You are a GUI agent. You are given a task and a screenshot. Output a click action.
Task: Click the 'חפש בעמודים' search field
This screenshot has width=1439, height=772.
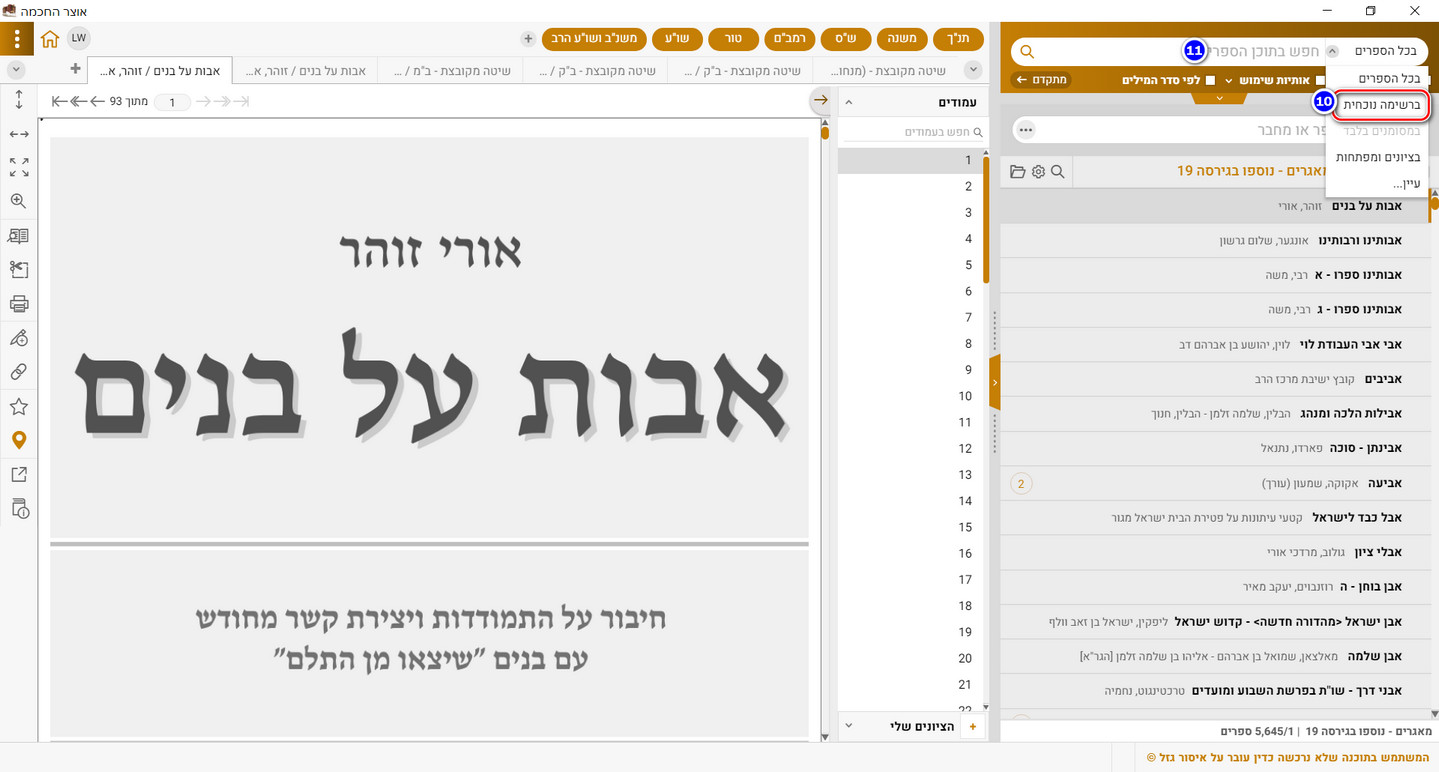(x=912, y=131)
